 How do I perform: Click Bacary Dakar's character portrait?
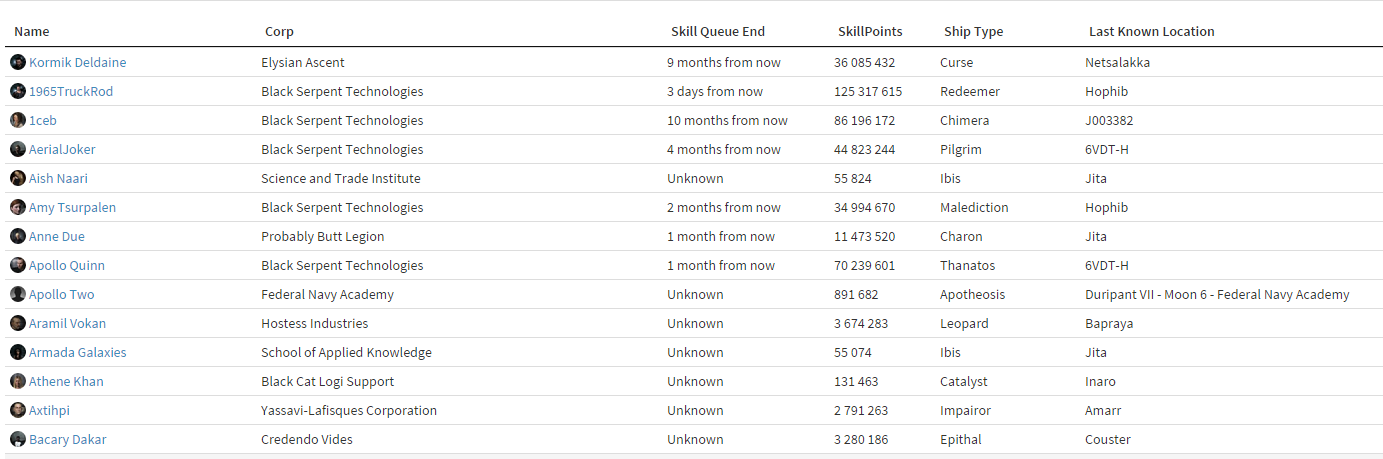(18, 439)
